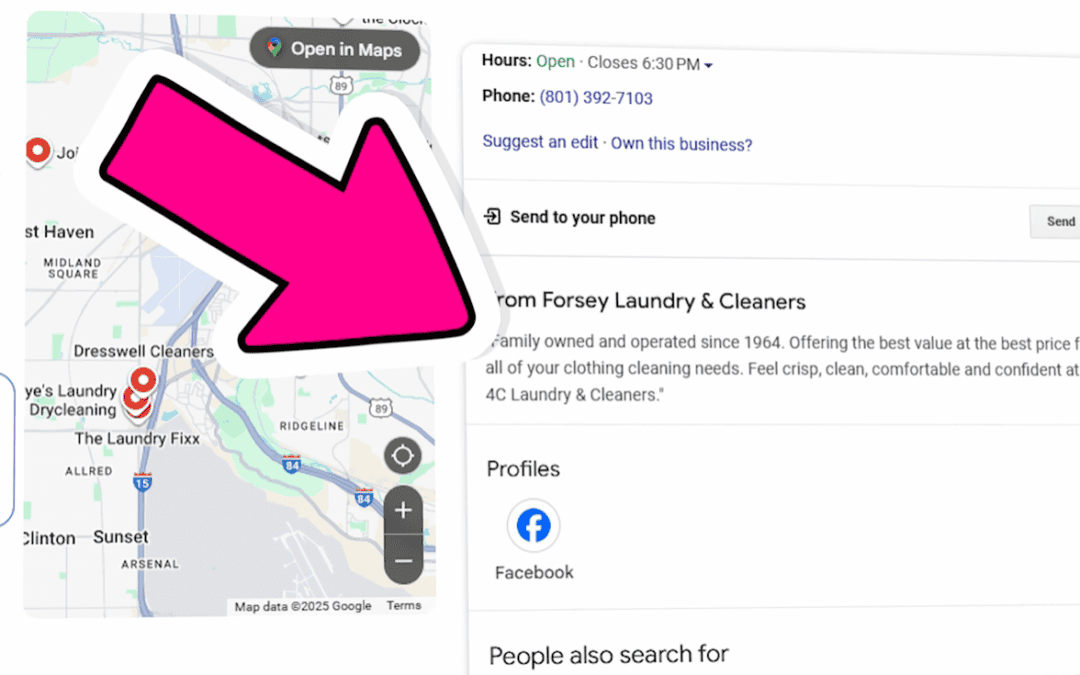Viewport: 1080px width, 675px height.
Task: Click the map zoom in plus button
Action: point(404,510)
